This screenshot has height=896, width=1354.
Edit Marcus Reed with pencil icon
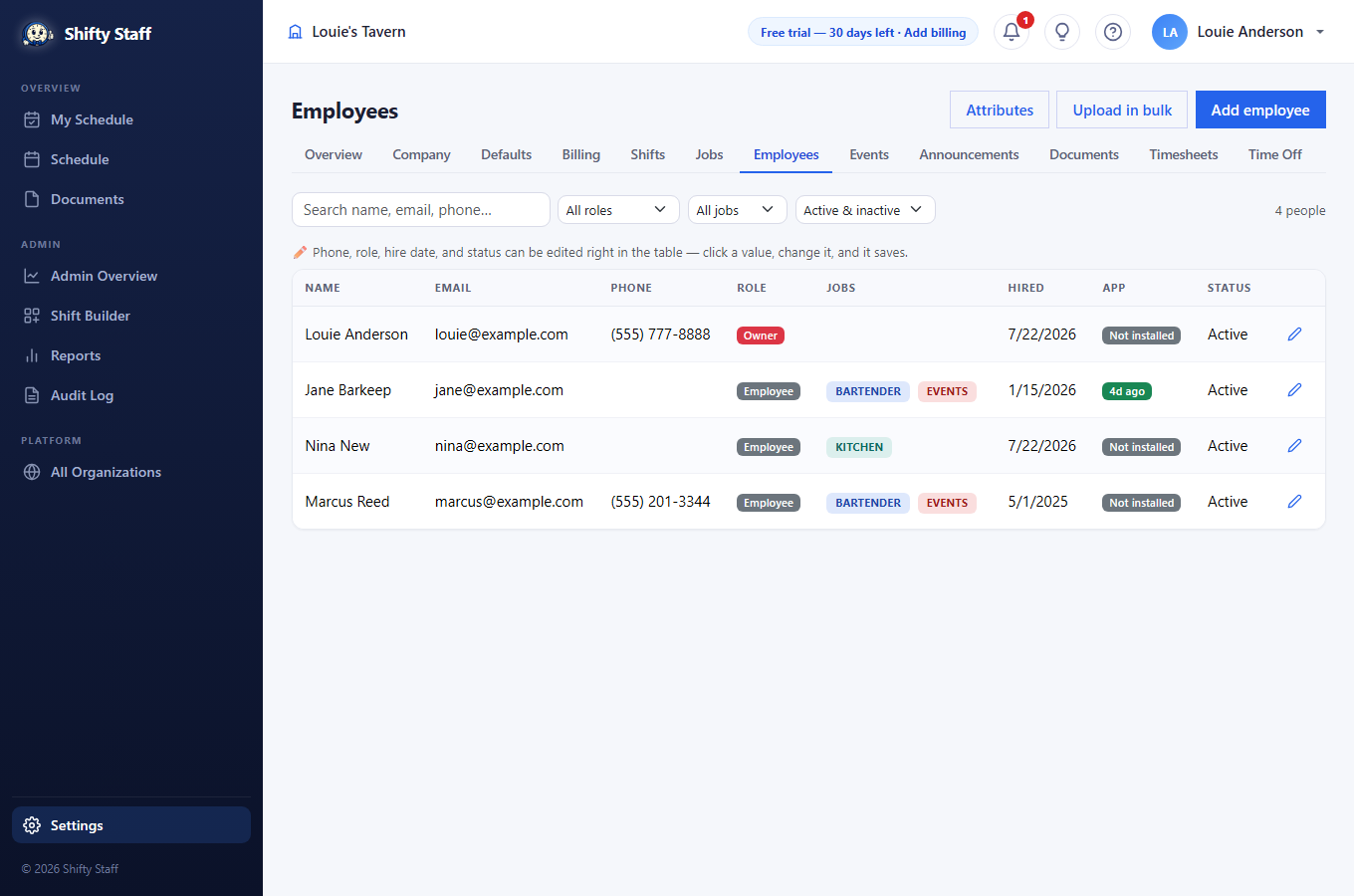(x=1294, y=502)
